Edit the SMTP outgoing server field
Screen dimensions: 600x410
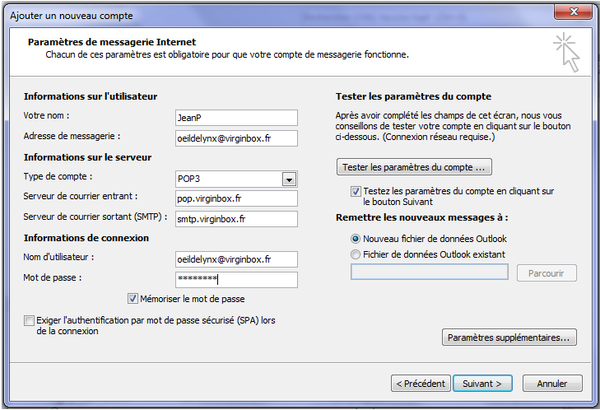[x=234, y=218]
